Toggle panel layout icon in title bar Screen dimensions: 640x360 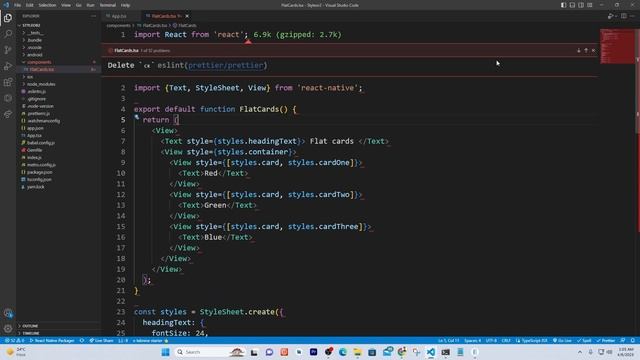[x=572, y=5]
